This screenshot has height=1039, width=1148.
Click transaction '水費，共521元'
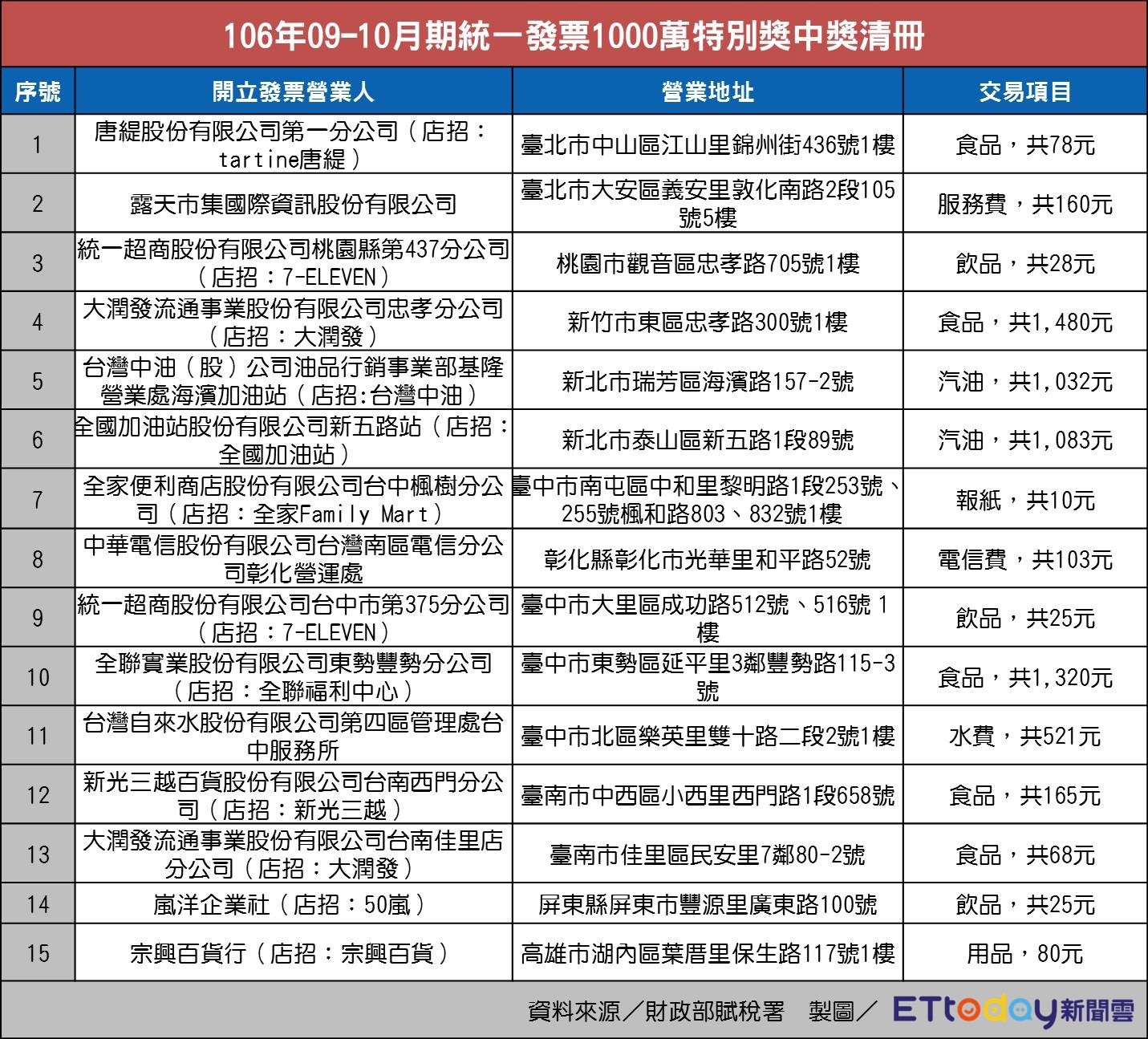(x=1025, y=736)
